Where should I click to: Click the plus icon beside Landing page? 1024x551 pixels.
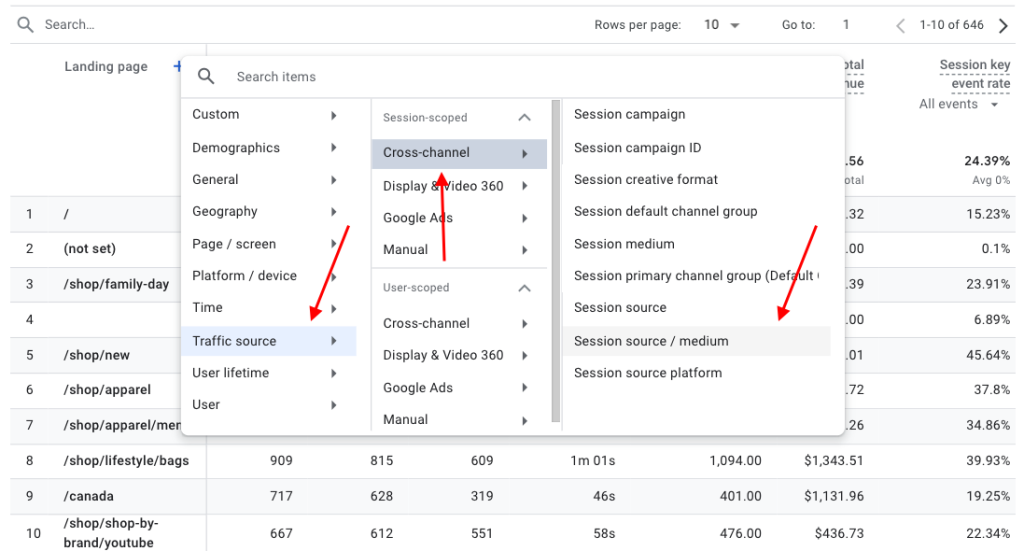(x=178, y=67)
